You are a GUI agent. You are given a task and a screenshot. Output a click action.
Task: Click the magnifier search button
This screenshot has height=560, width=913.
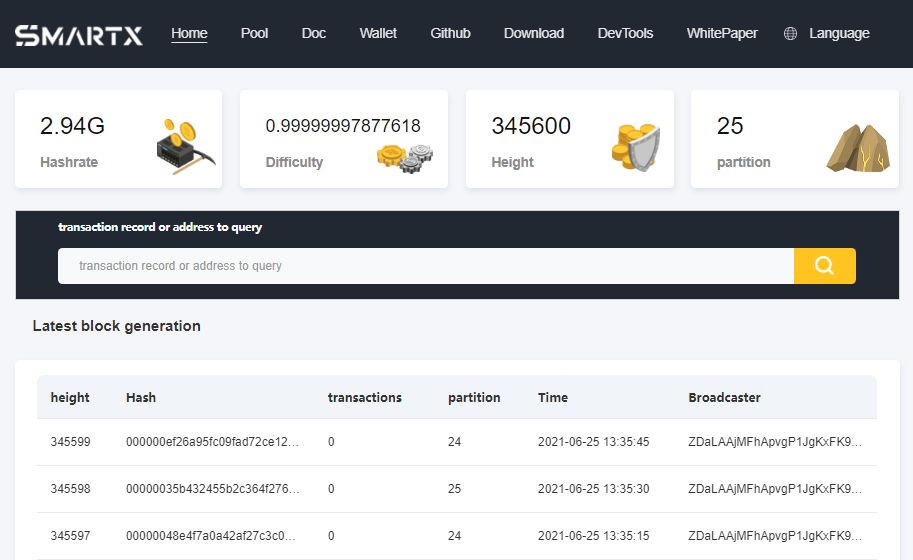[824, 266]
